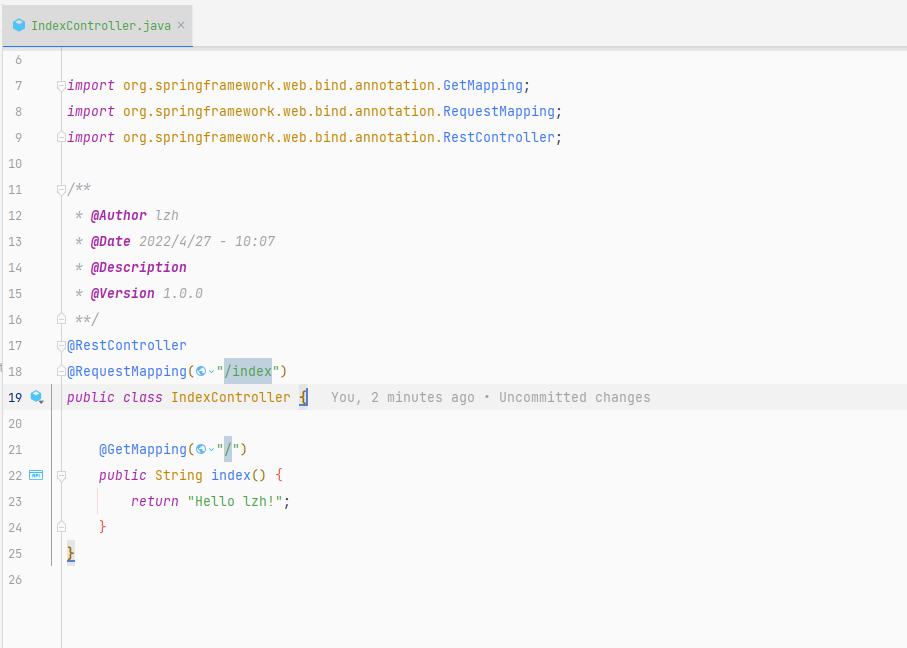Click the GetMapping import class name

483,86
